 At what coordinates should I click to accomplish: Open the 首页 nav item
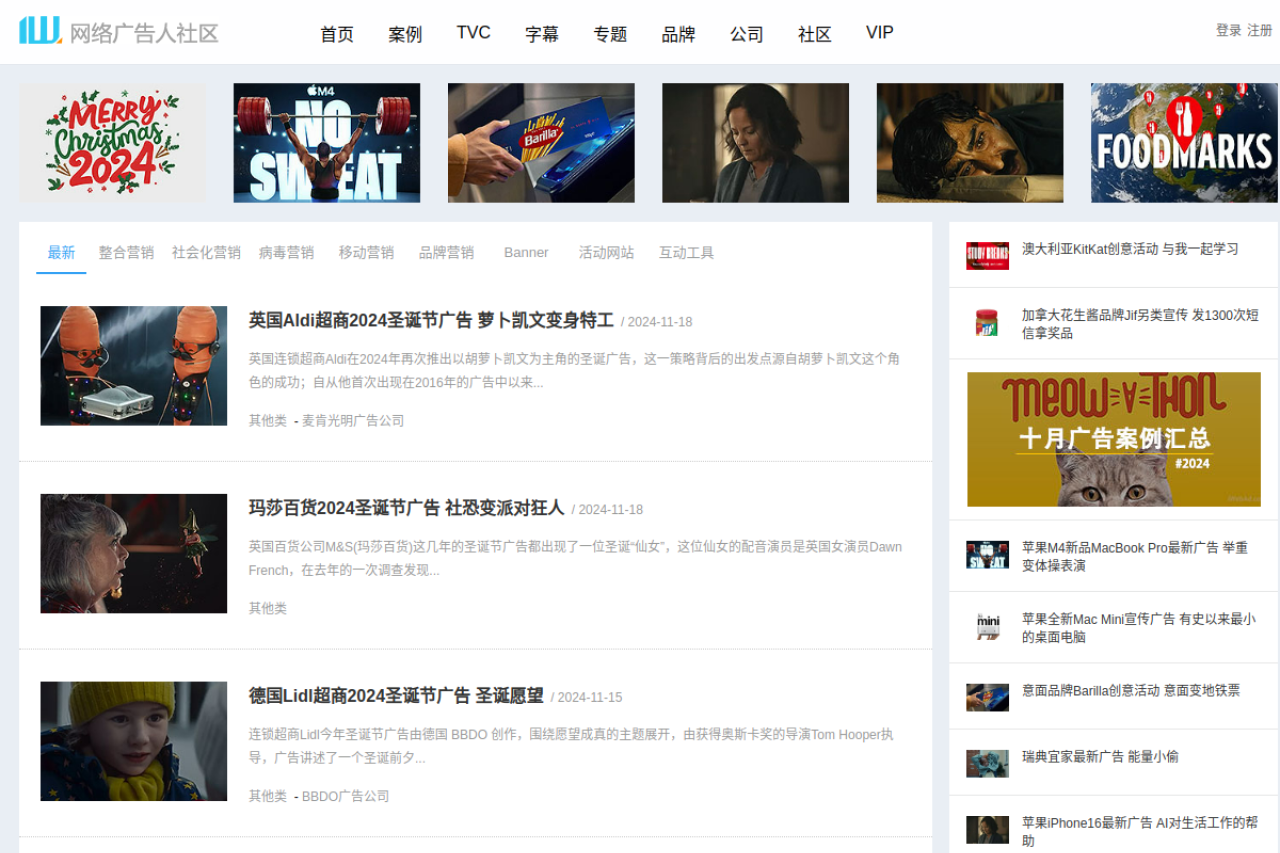pos(337,34)
